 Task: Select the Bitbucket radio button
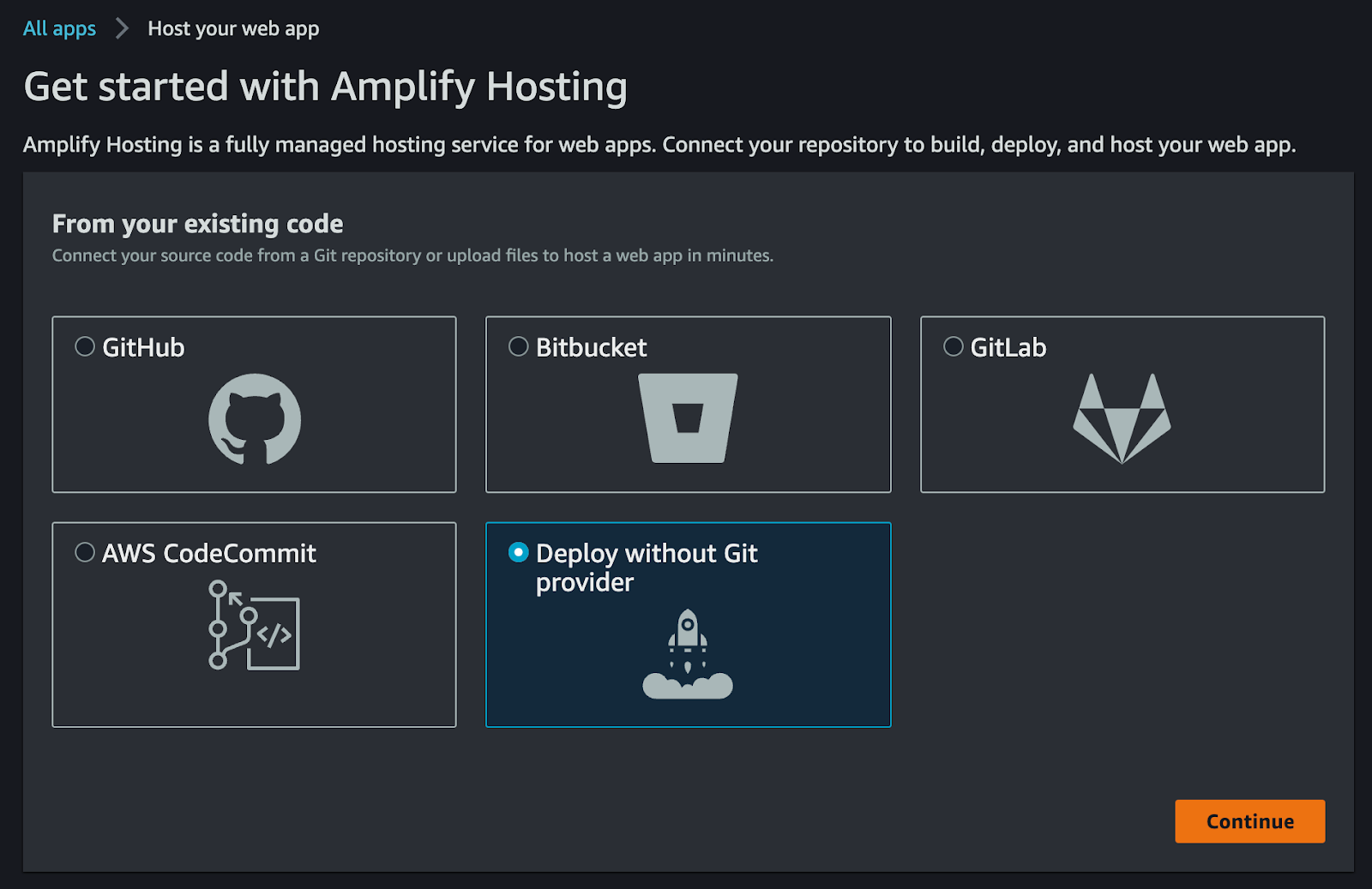pos(519,346)
